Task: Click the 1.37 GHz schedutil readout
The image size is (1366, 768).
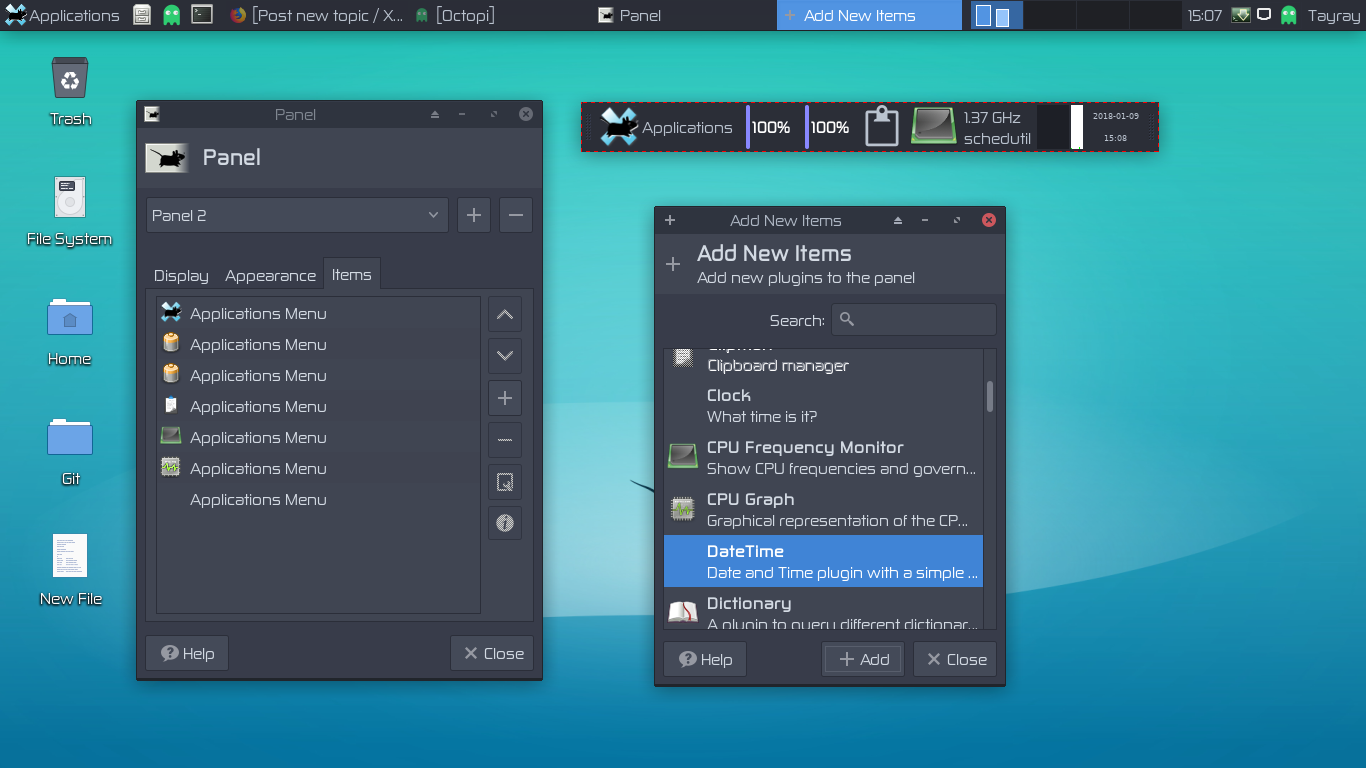Action: 997,128
